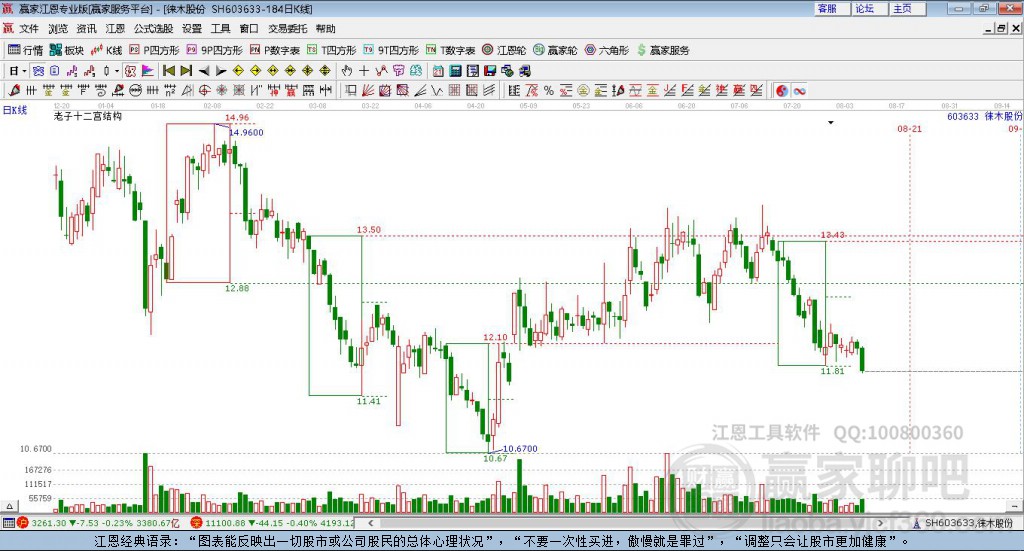
Task: Expand volume panel with bottom-left up arrow
Action: [9, 506]
